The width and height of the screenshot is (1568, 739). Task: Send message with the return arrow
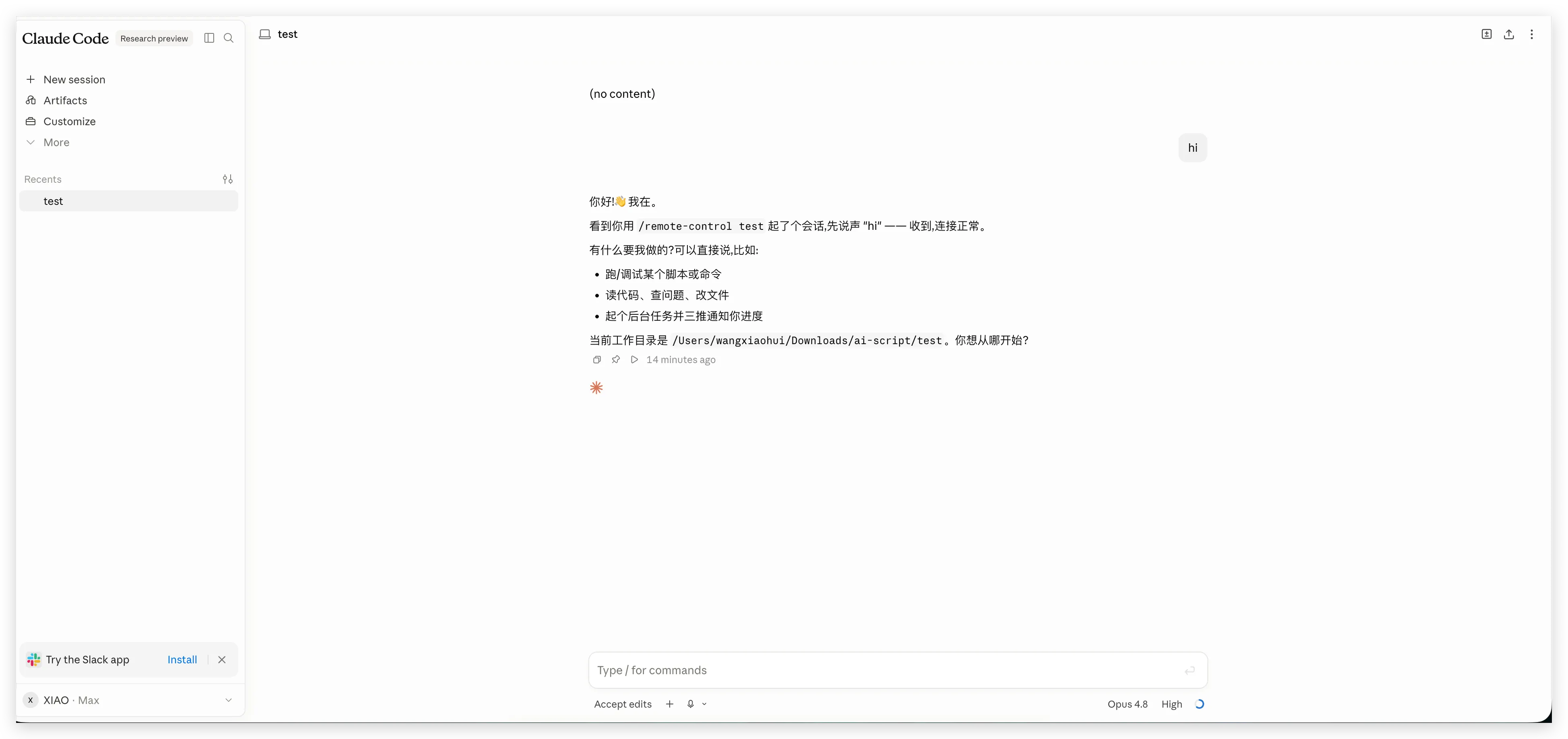pyautogui.click(x=1189, y=670)
